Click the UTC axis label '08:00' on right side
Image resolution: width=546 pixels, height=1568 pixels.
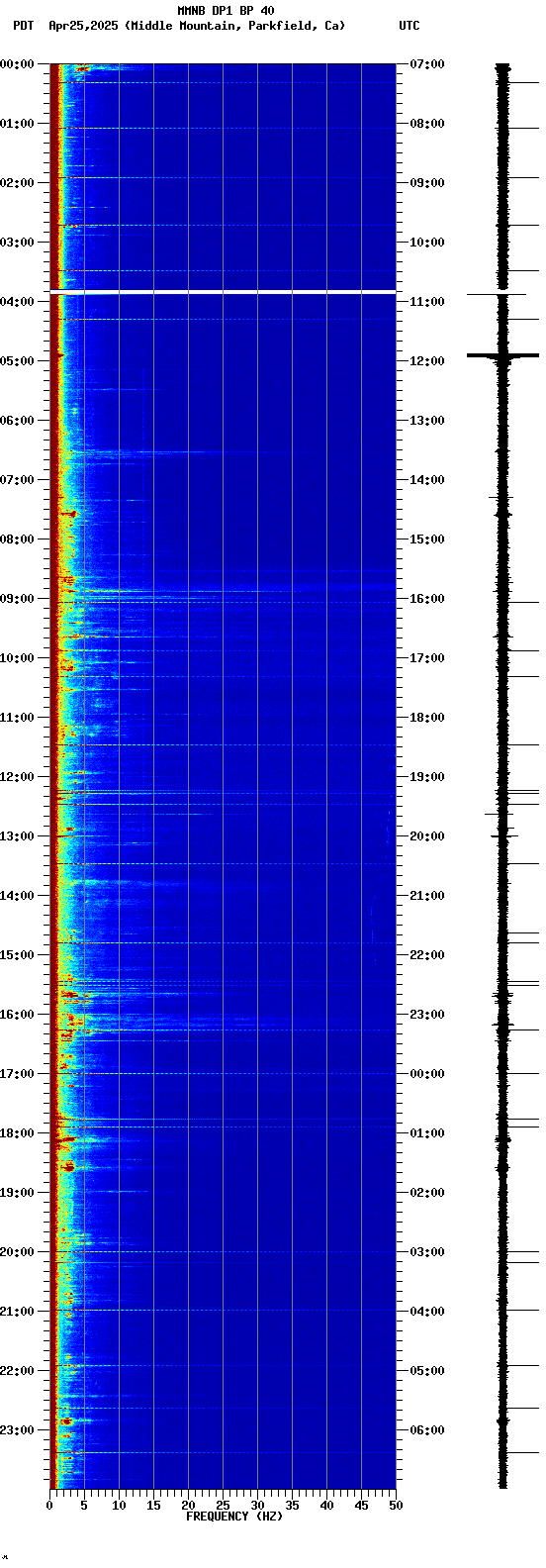click(x=426, y=124)
